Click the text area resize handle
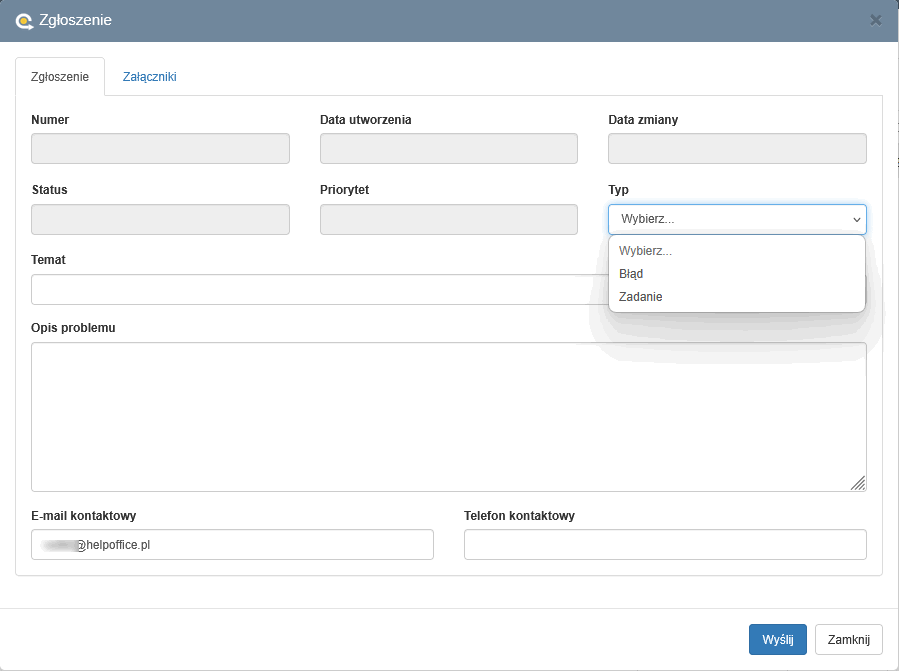The image size is (899, 671). pyautogui.click(x=858, y=483)
